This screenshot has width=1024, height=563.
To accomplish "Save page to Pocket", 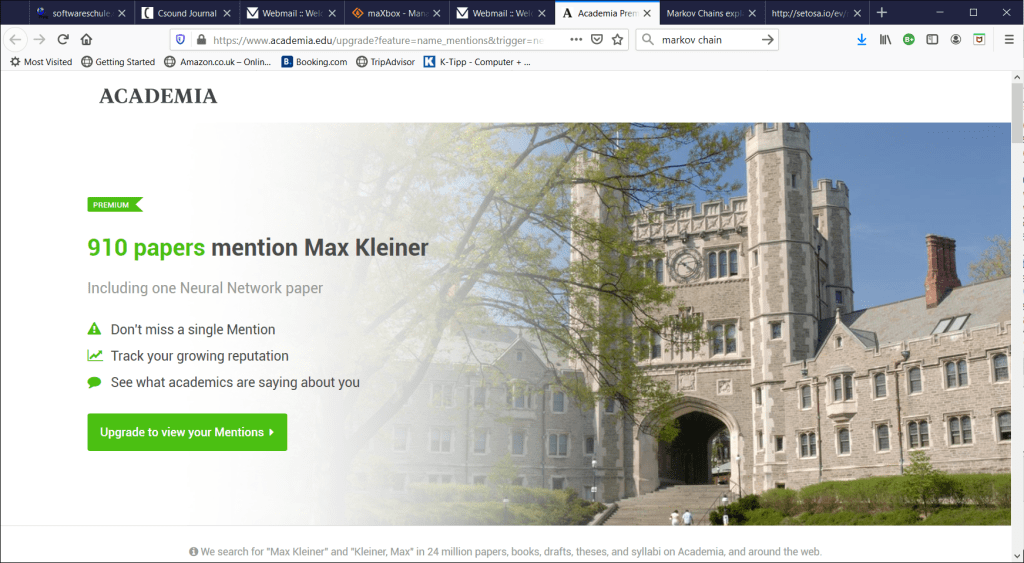I will [x=597, y=40].
